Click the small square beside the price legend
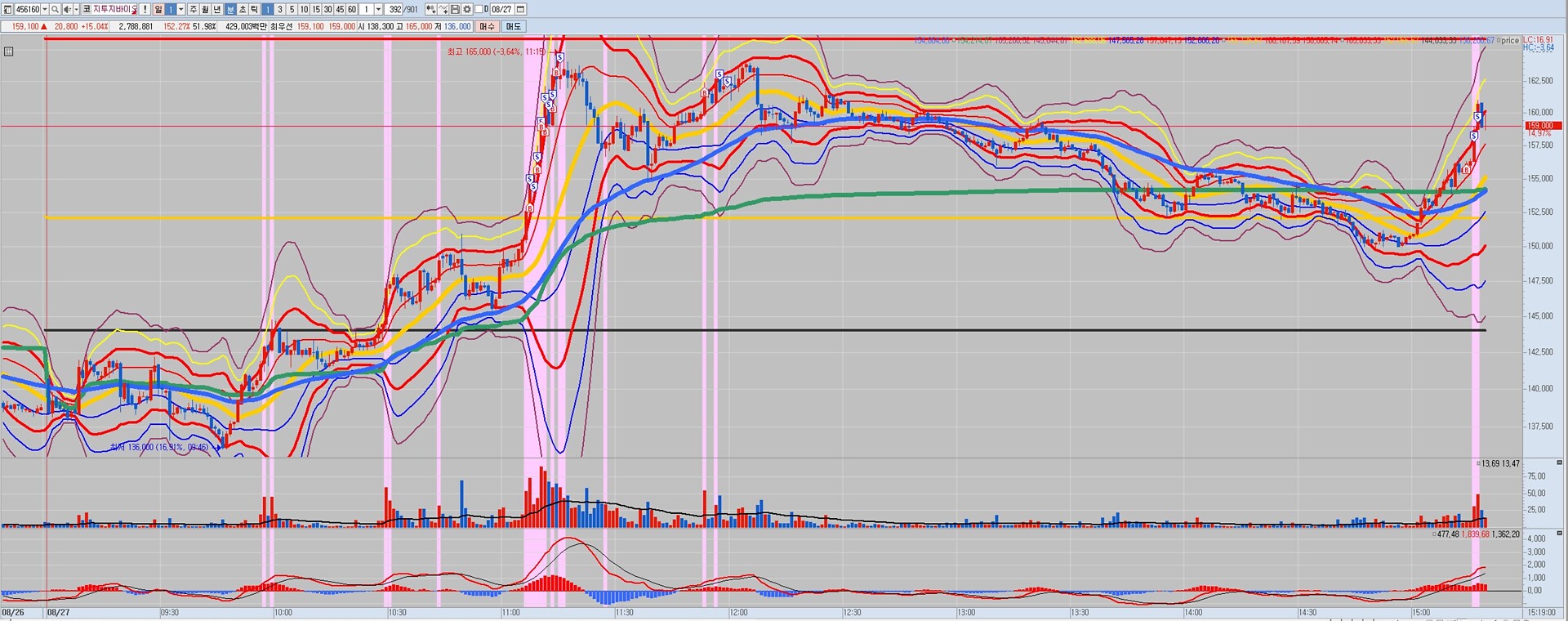Image resolution: width=1568 pixels, height=621 pixels. coord(1498,40)
